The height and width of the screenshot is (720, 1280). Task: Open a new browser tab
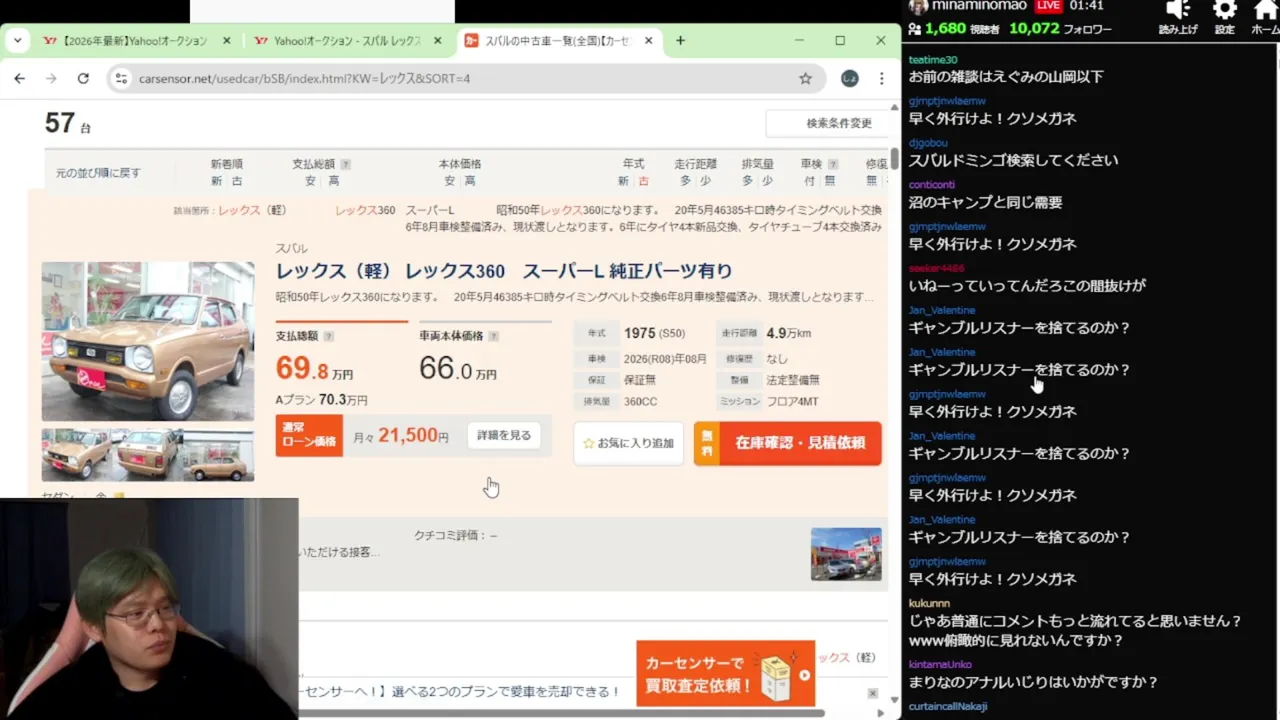tap(680, 41)
